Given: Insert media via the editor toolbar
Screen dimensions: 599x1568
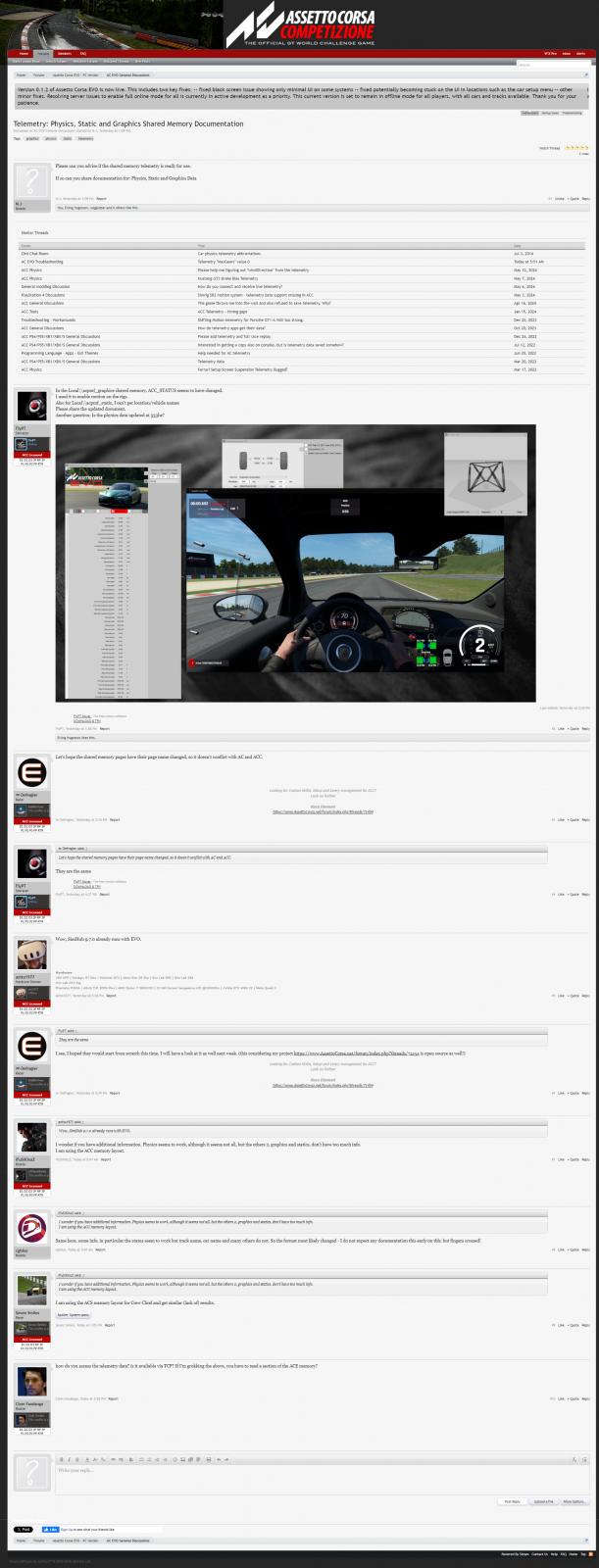Looking at the screenshot, I should tap(190, 1459).
